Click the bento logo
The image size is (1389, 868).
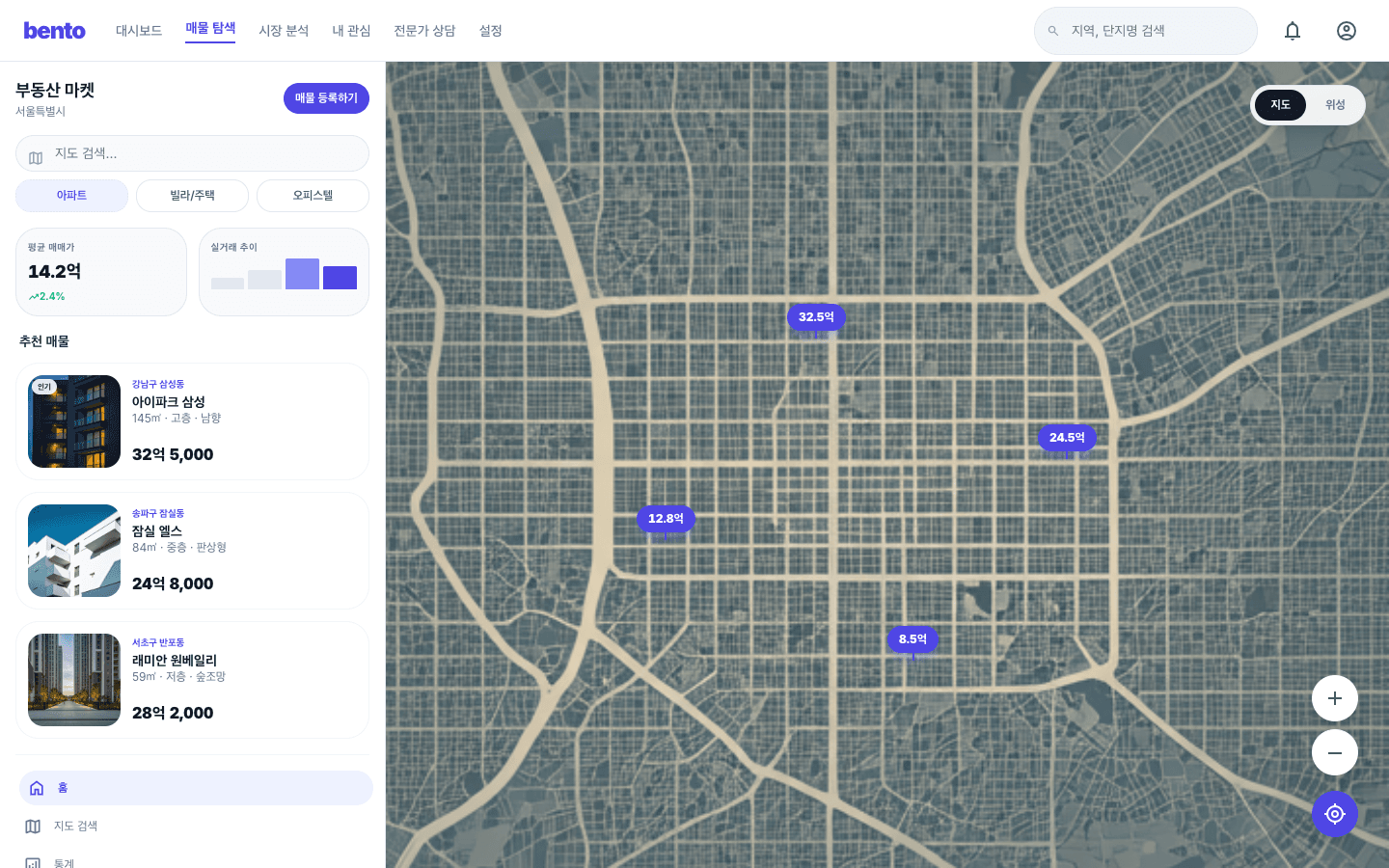pos(55,31)
